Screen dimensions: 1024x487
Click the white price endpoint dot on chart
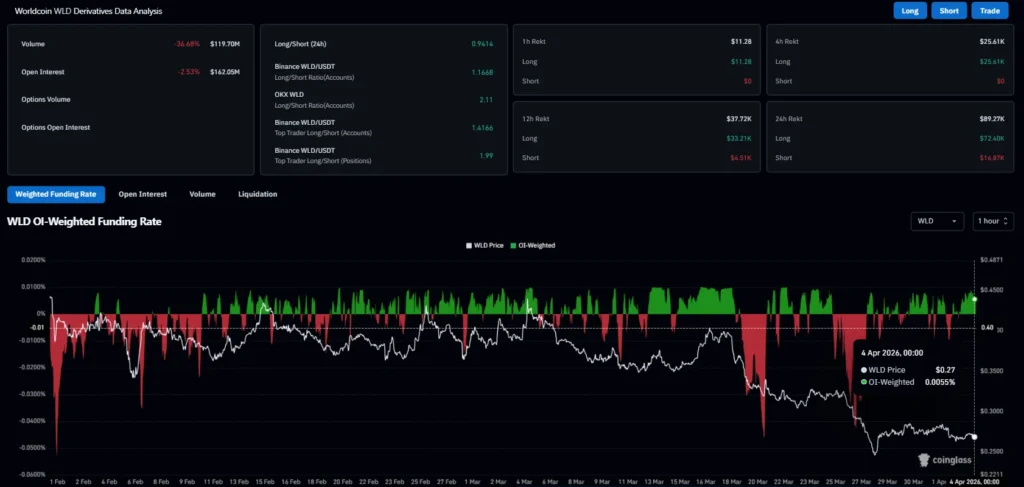(x=974, y=437)
